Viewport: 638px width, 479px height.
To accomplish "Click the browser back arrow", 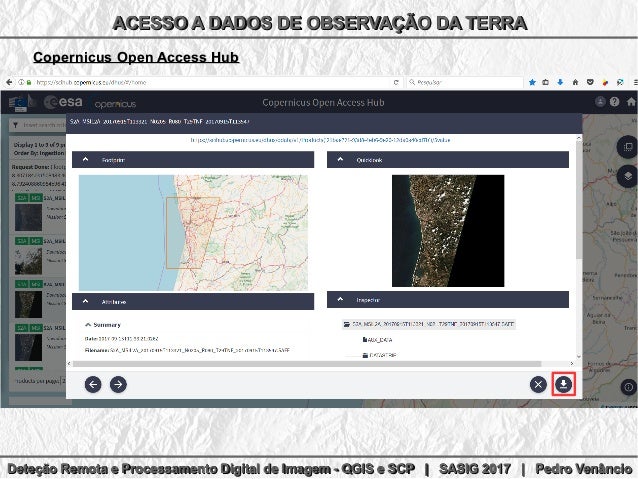I will (9, 82).
